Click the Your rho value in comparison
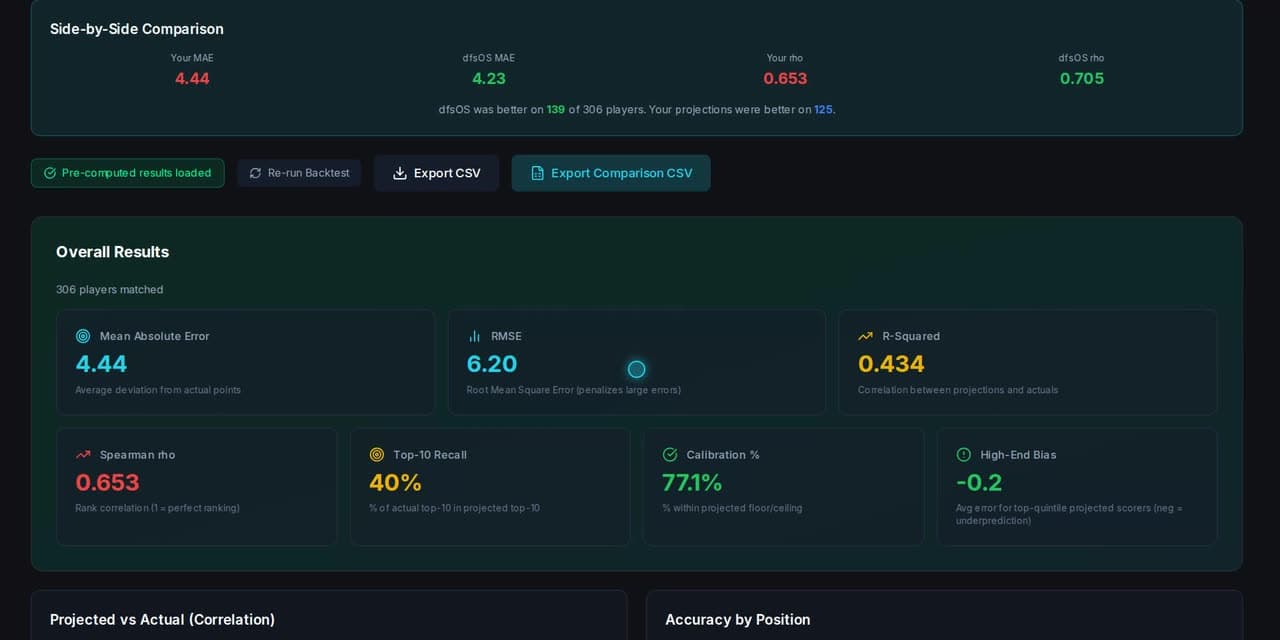Viewport: 1280px width, 640px height. click(x=785, y=78)
